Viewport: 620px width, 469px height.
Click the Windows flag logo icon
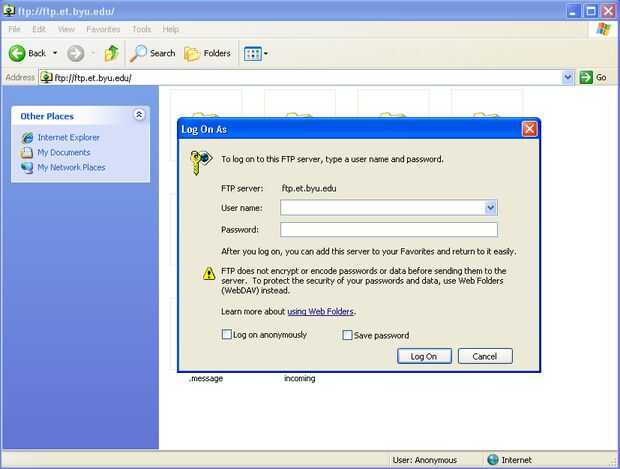(x=603, y=29)
